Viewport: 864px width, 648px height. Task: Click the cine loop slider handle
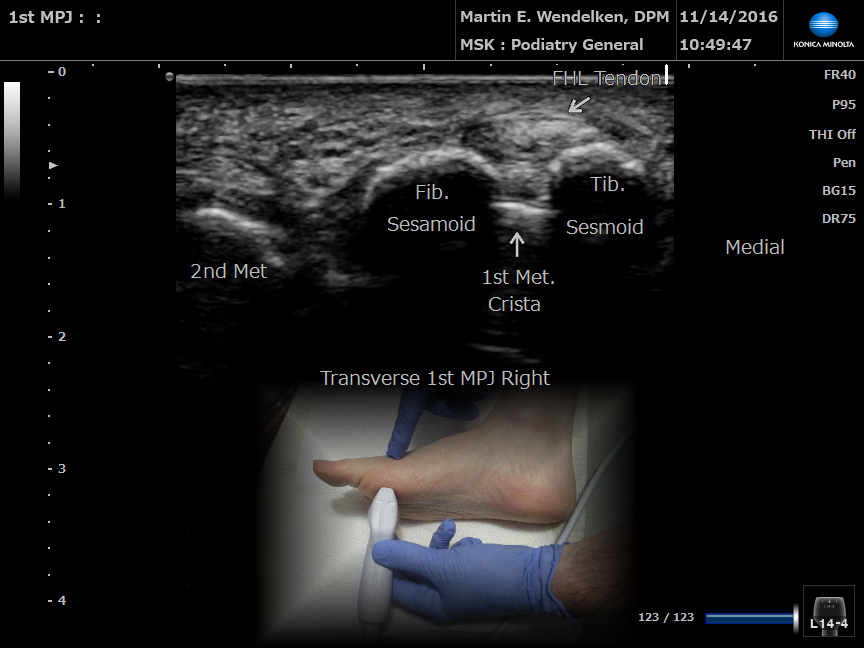797,618
